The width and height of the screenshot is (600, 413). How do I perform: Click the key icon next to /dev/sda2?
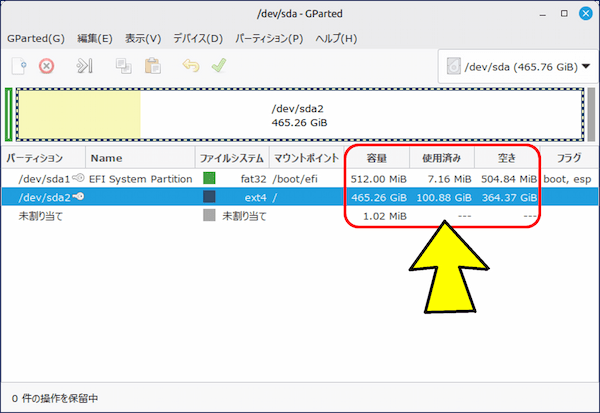tap(77, 197)
